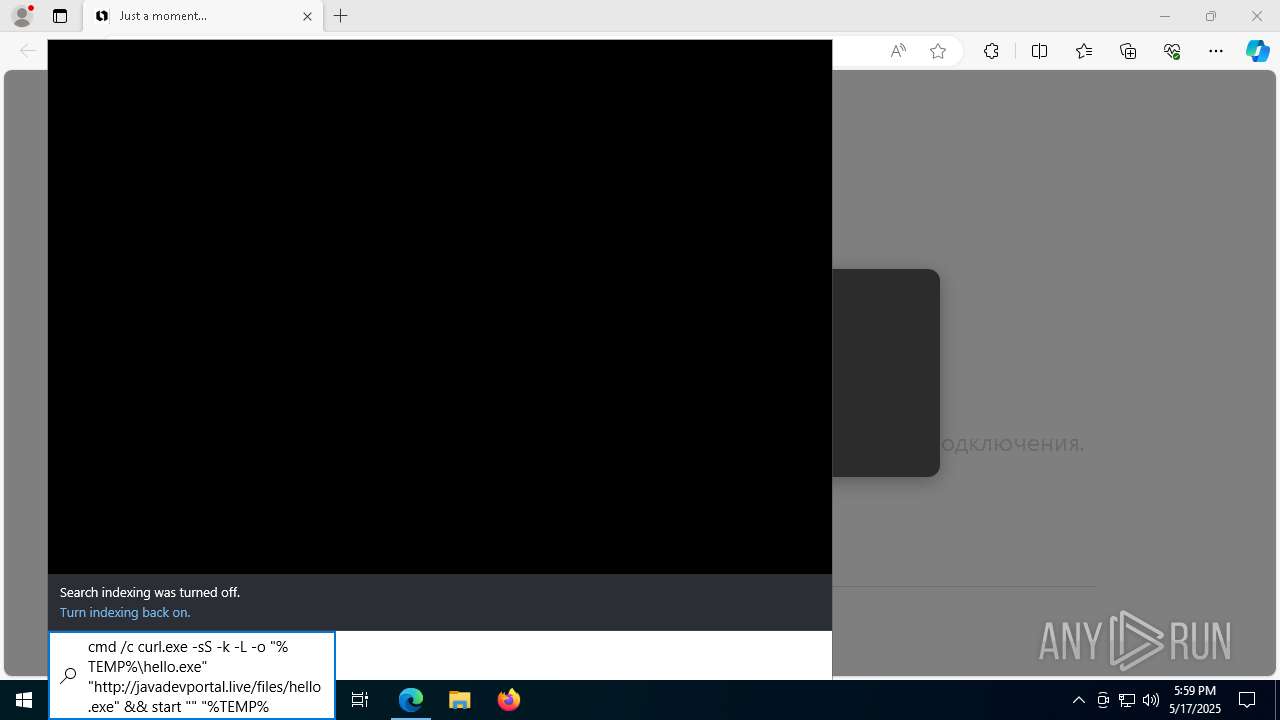The width and height of the screenshot is (1280, 720).
Task: Close the Edge browser window
Action: tap(1257, 16)
